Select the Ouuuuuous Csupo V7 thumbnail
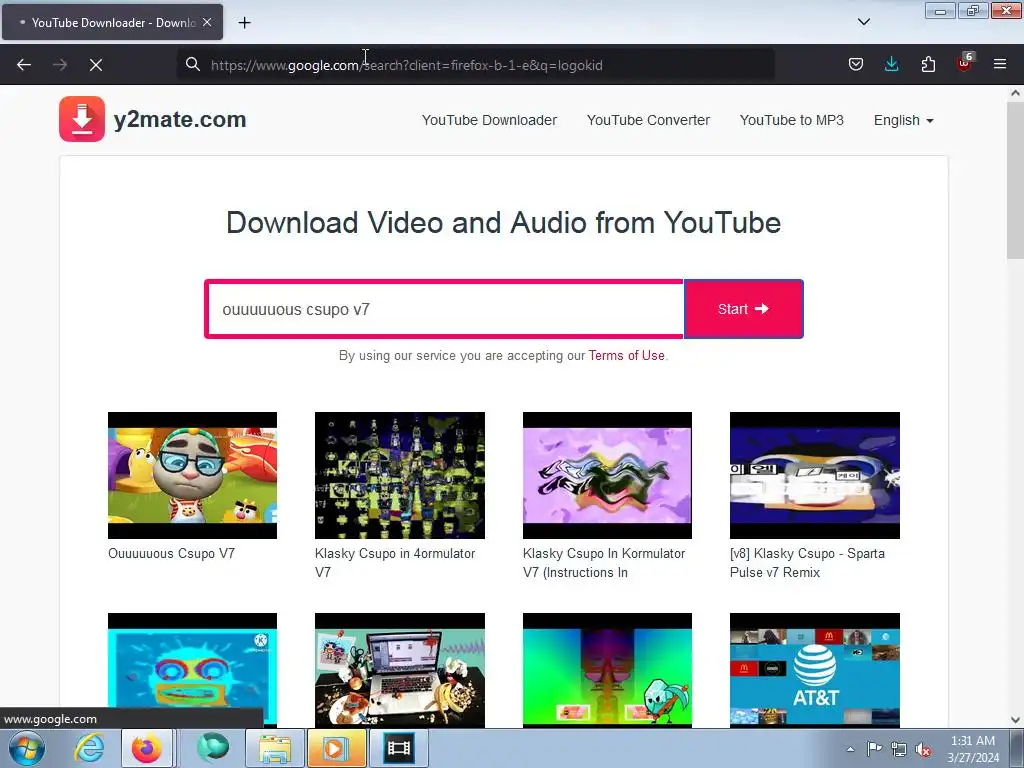This screenshot has width=1024, height=768. point(192,475)
